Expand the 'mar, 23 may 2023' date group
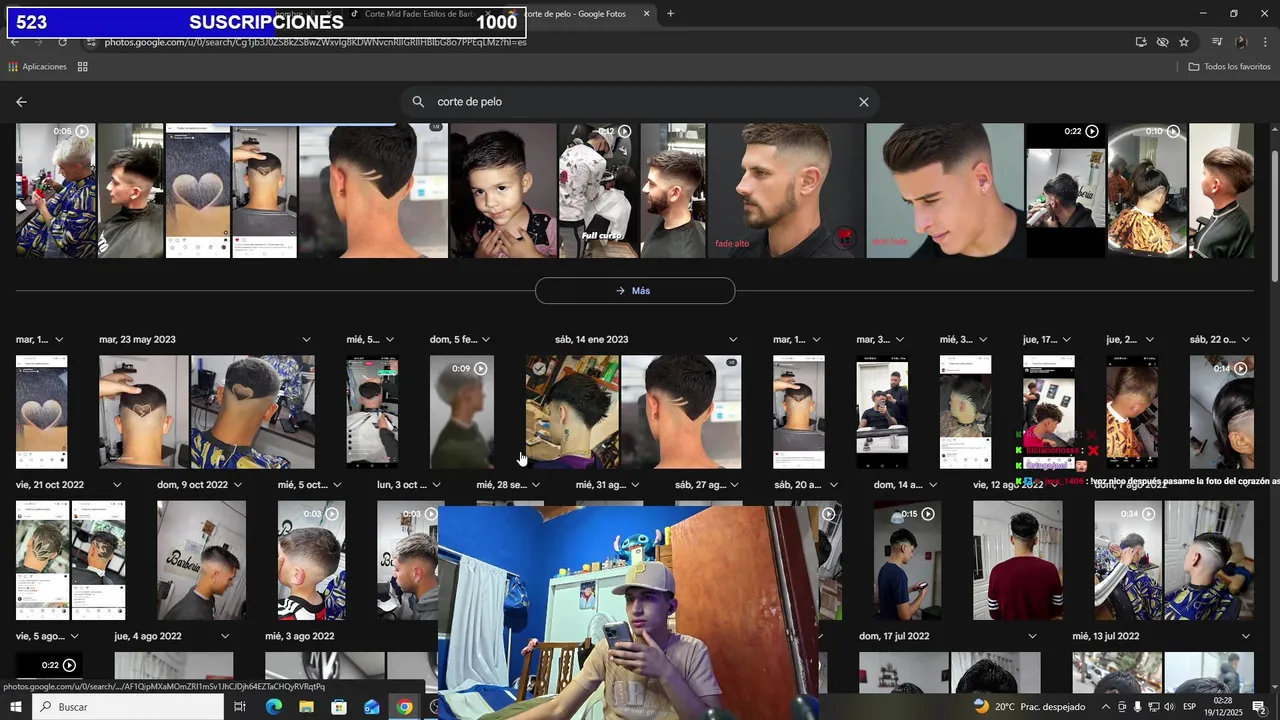The image size is (1280, 720). [306, 340]
